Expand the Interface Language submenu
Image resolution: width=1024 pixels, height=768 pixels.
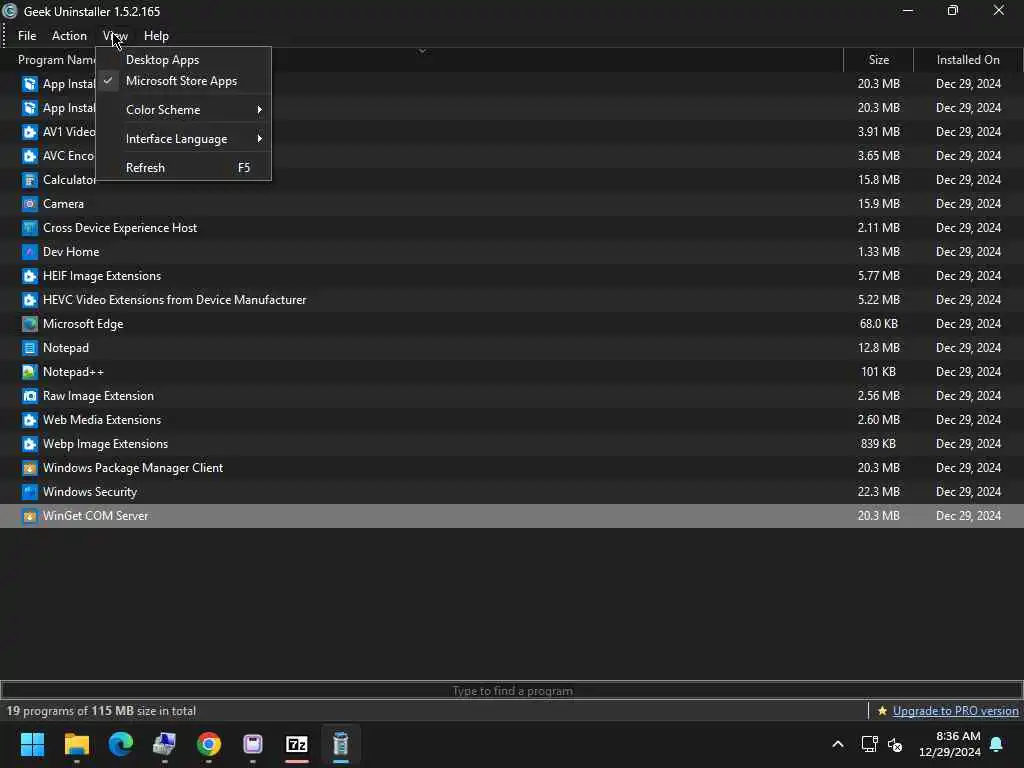pos(182,138)
